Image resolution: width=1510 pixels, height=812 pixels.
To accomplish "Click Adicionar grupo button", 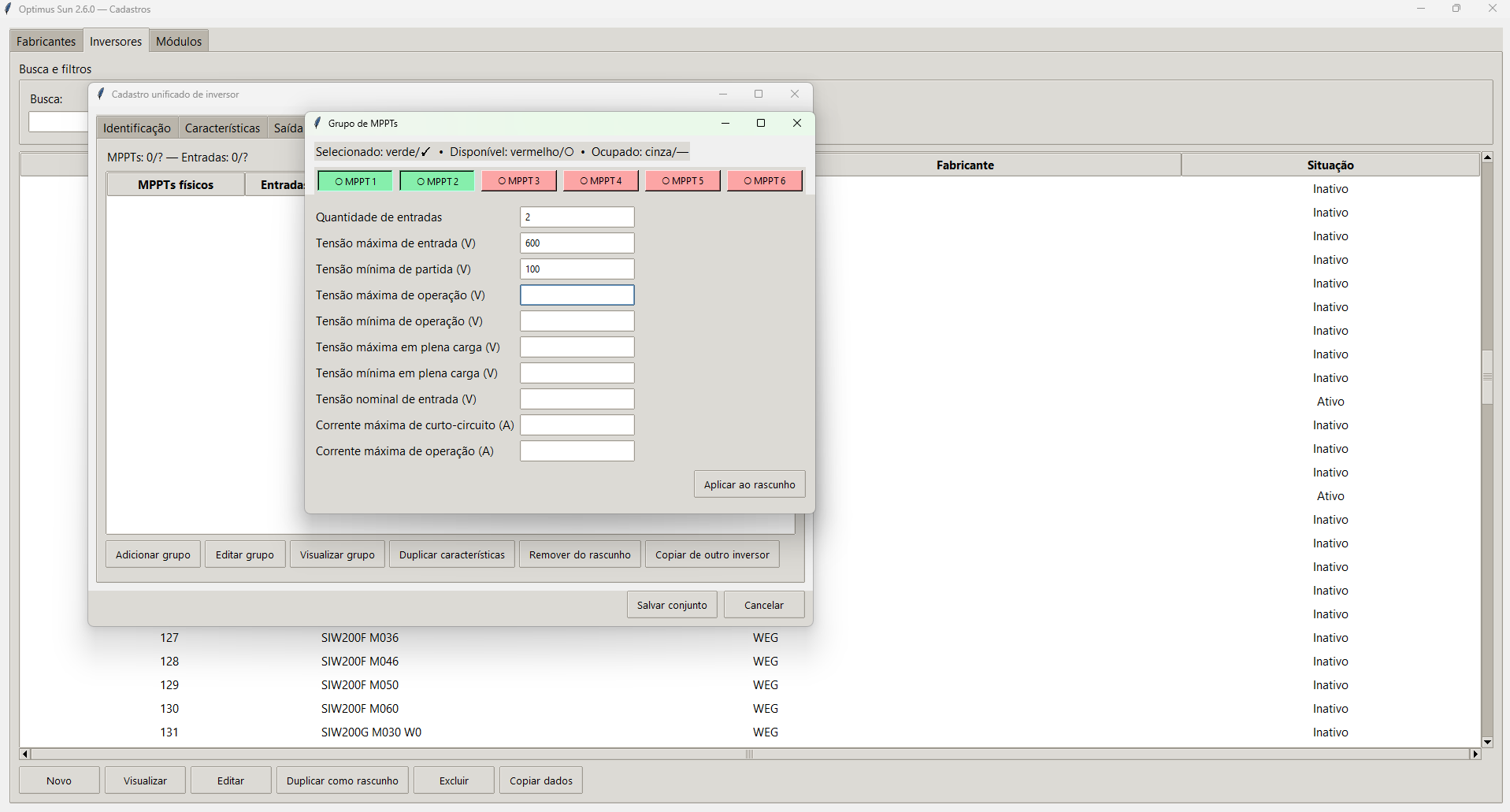I will [x=153, y=554].
